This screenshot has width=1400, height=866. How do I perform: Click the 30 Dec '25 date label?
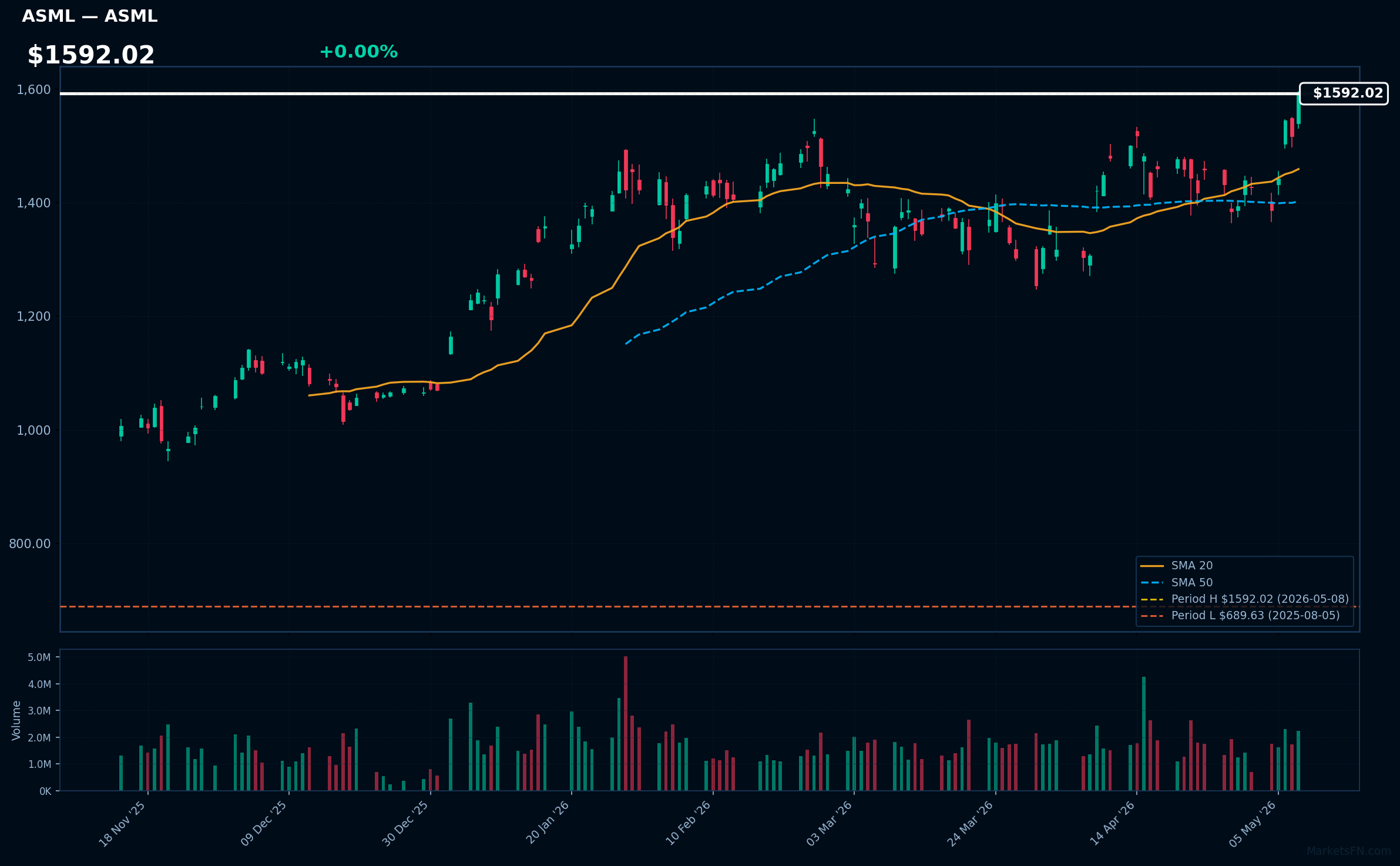[405, 824]
